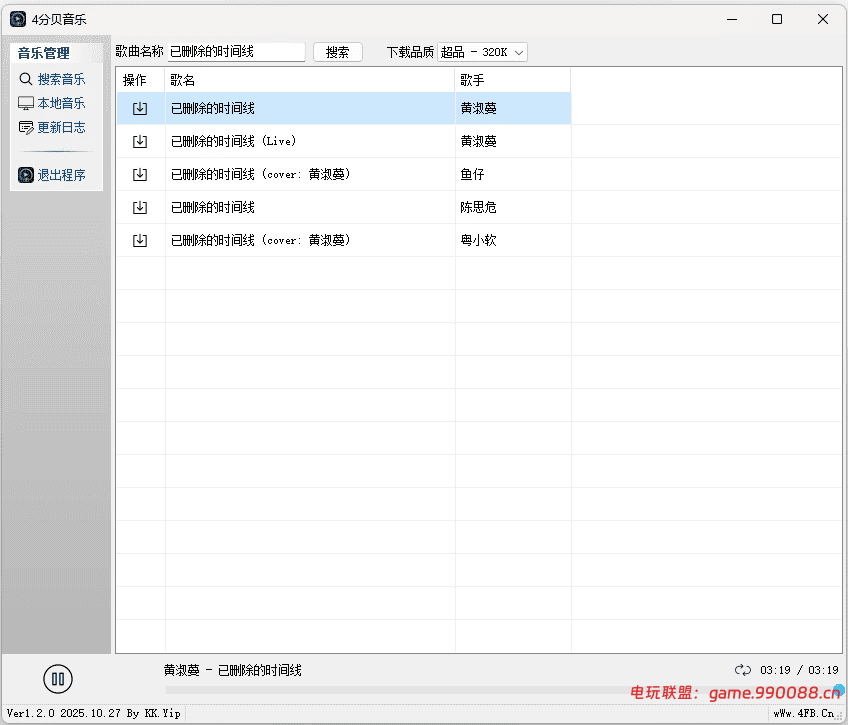
Task: Download 鱼仔's cover of the song
Action: [x=140, y=173]
